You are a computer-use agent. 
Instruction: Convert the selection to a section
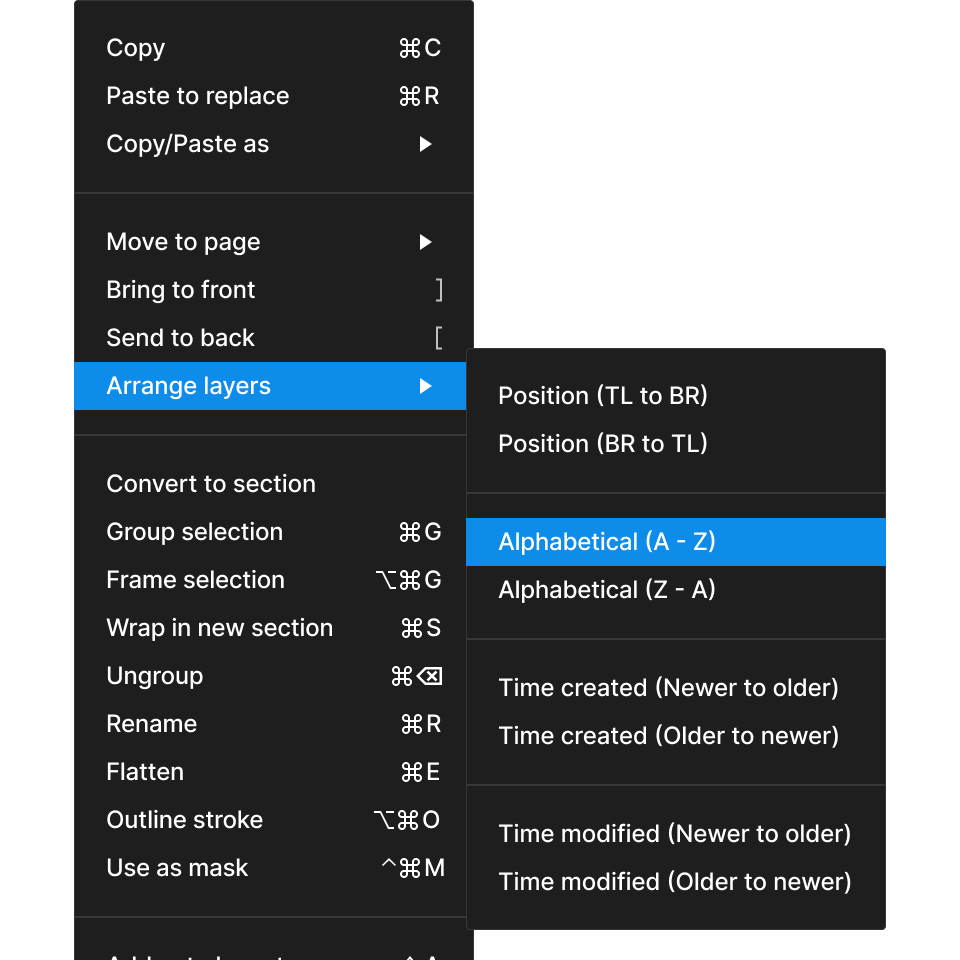[x=211, y=483]
